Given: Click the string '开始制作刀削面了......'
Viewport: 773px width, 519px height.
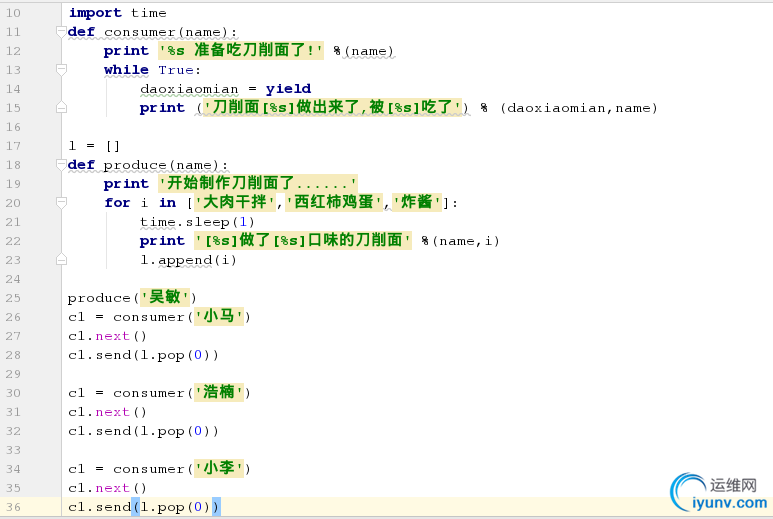Looking at the screenshot, I should coord(258,183).
